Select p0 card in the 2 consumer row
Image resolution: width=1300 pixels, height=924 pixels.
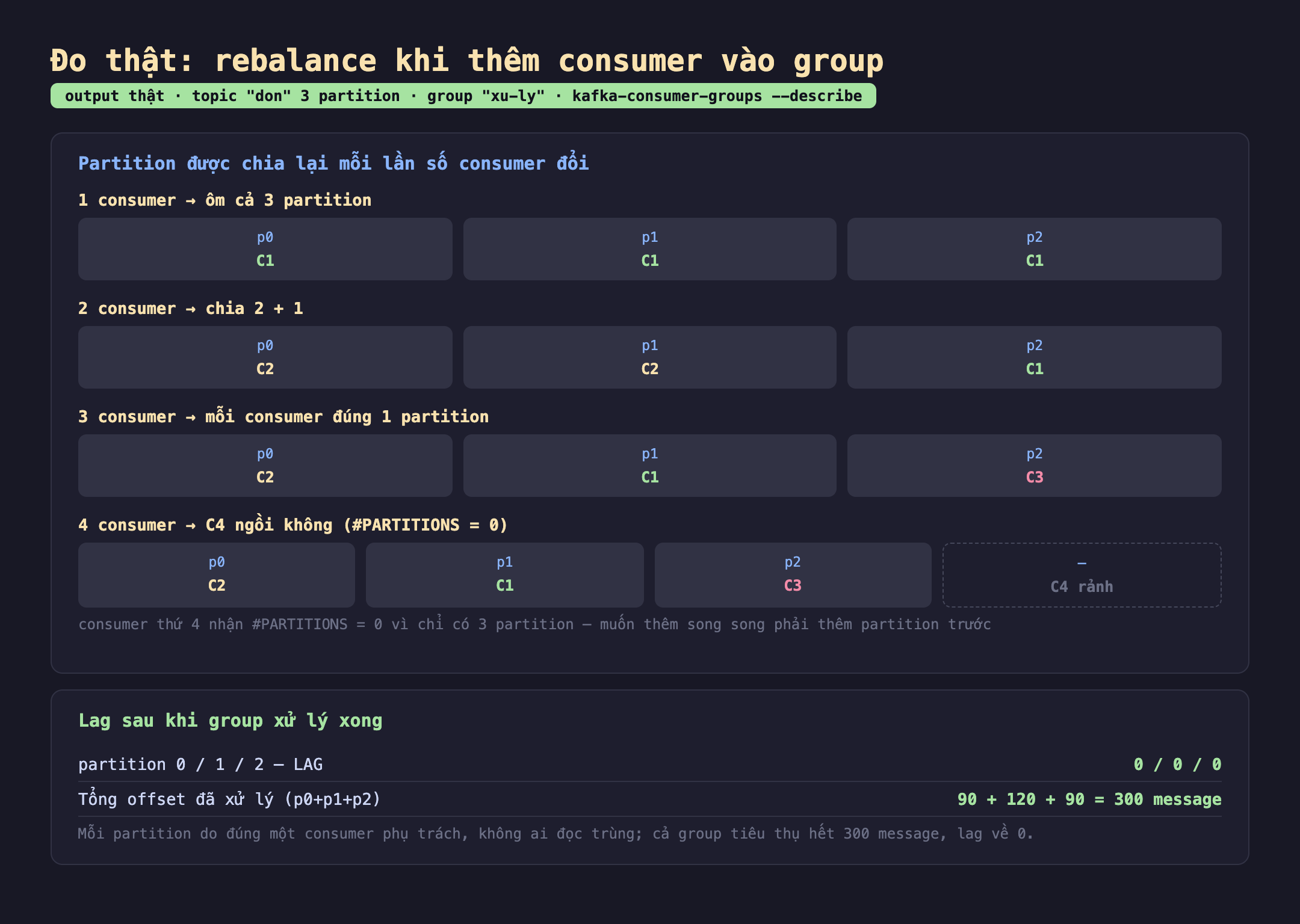point(265,357)
